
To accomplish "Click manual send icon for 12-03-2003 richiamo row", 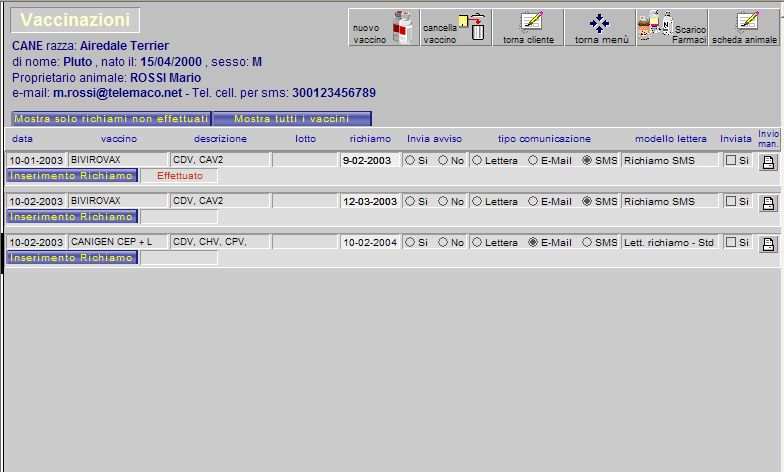I will tap(768, 203).
